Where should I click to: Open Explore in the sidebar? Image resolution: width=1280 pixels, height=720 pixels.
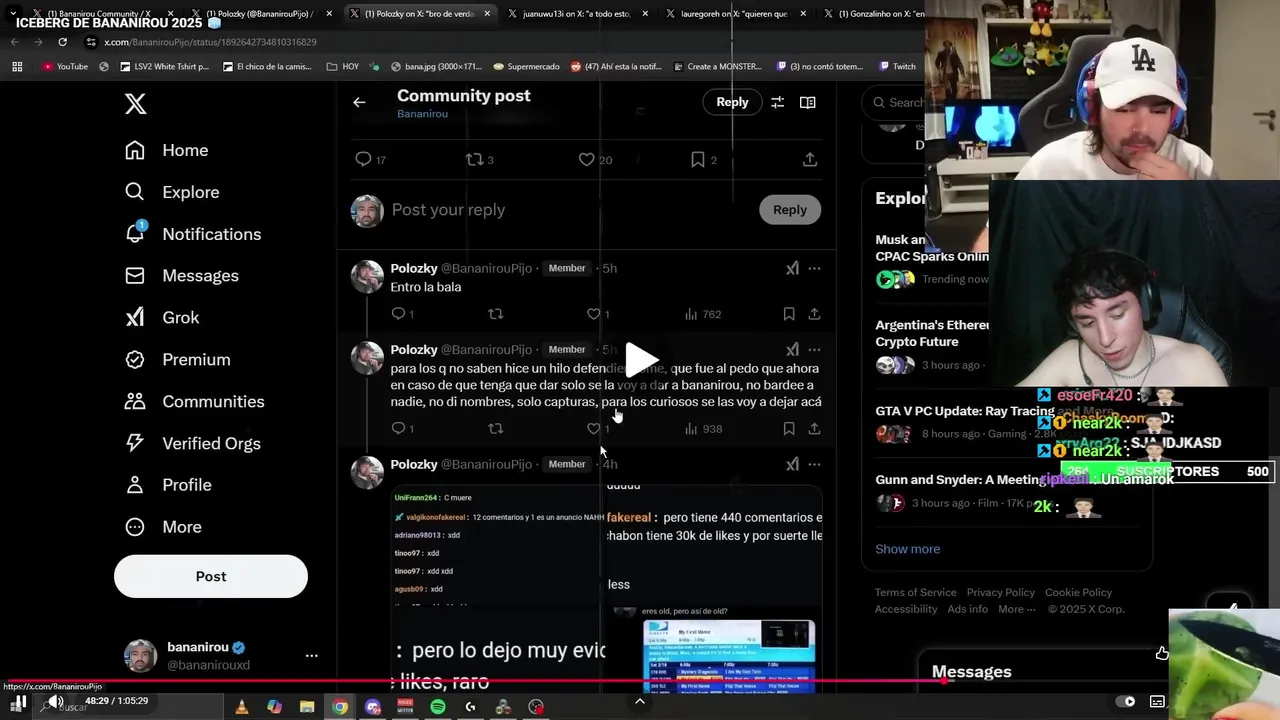pos(171,192)
